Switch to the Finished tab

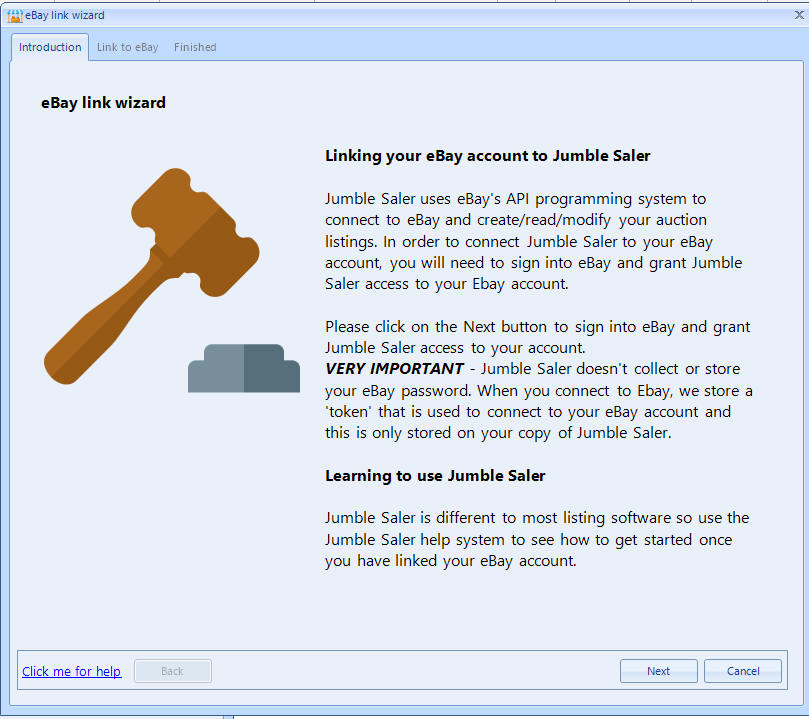[x=195, y=47]
